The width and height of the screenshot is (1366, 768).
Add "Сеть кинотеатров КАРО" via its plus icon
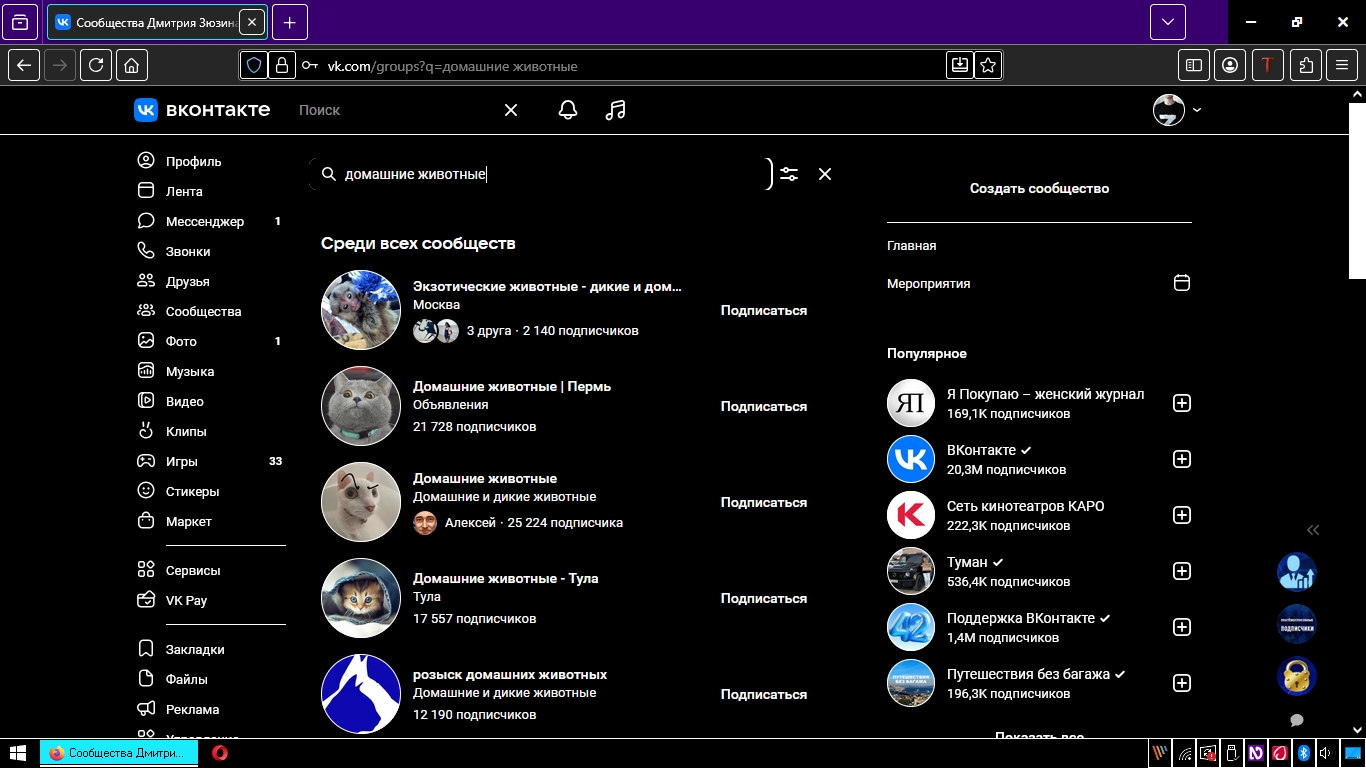coord(1181,515)
